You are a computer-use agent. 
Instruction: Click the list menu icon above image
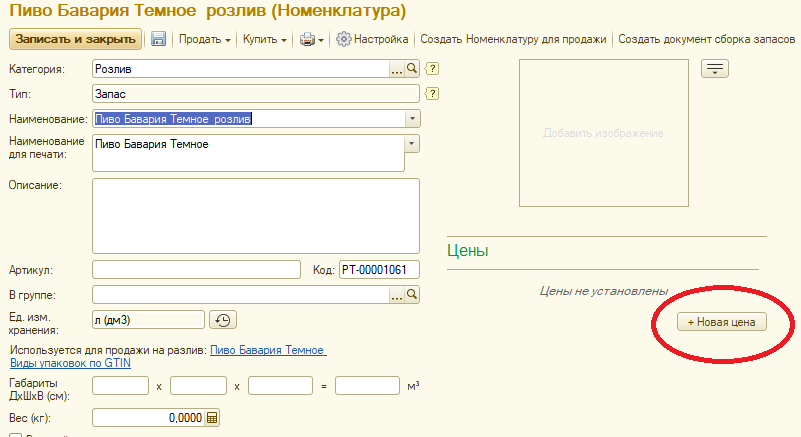[x=715, y=68]
